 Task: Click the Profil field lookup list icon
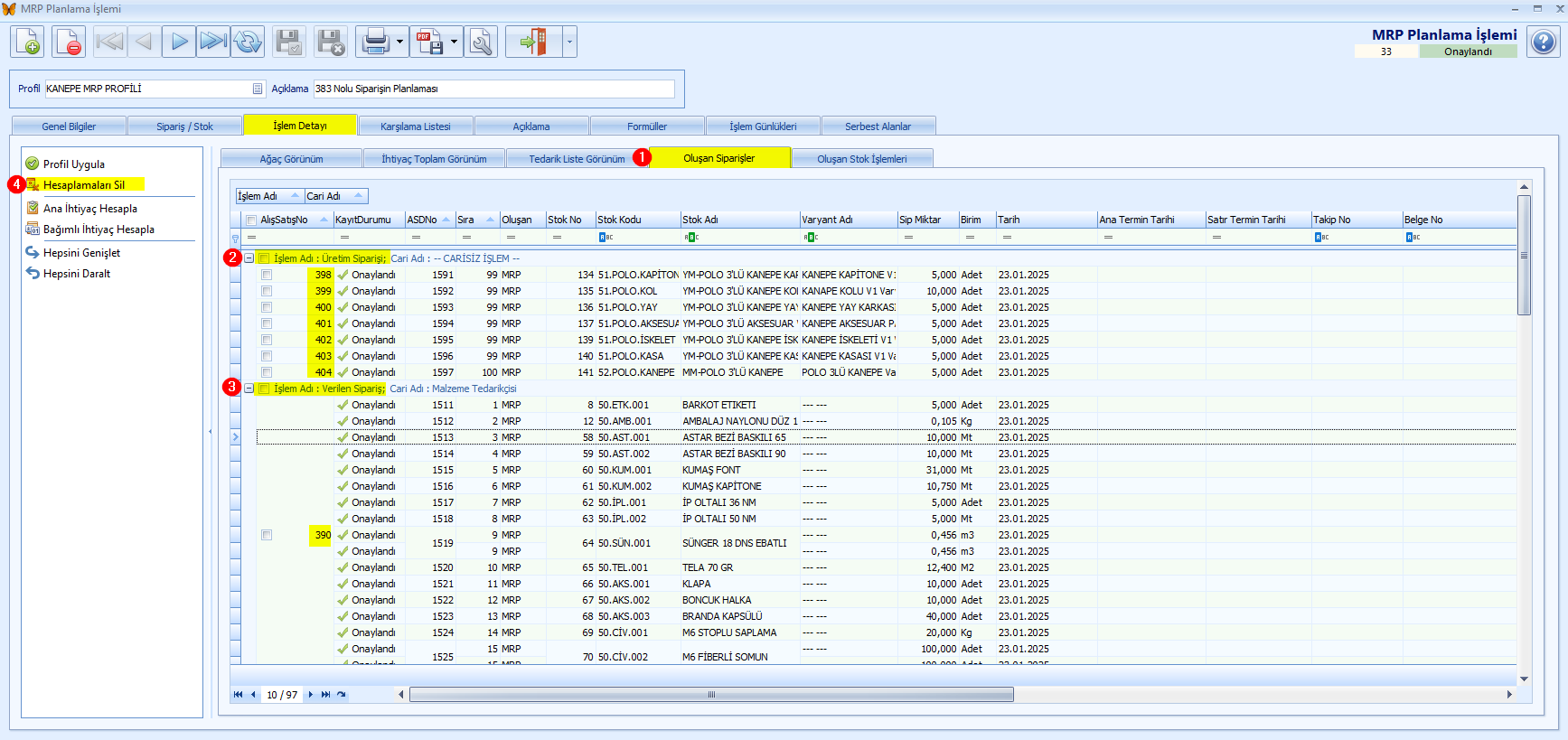[258, 89]
